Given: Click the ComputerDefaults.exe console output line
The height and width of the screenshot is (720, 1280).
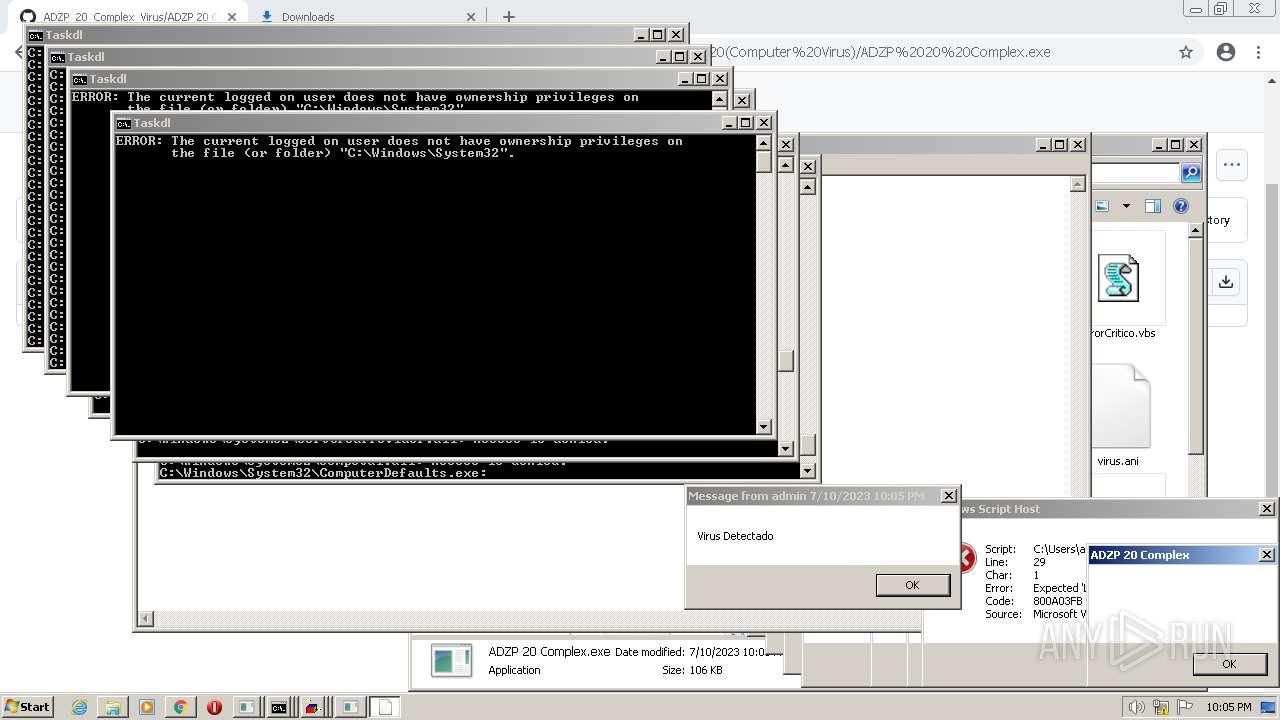Looking at the screenshot, I should click(323, 473).
